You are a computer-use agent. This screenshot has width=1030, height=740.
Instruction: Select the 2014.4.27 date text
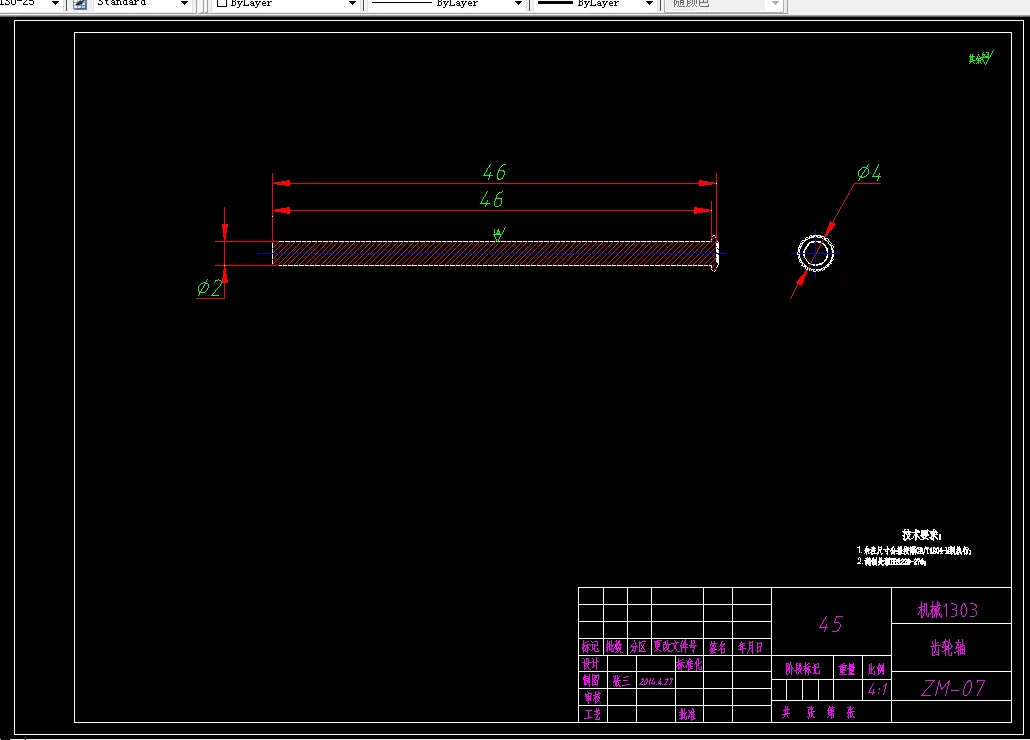click(x=656, y=682)
